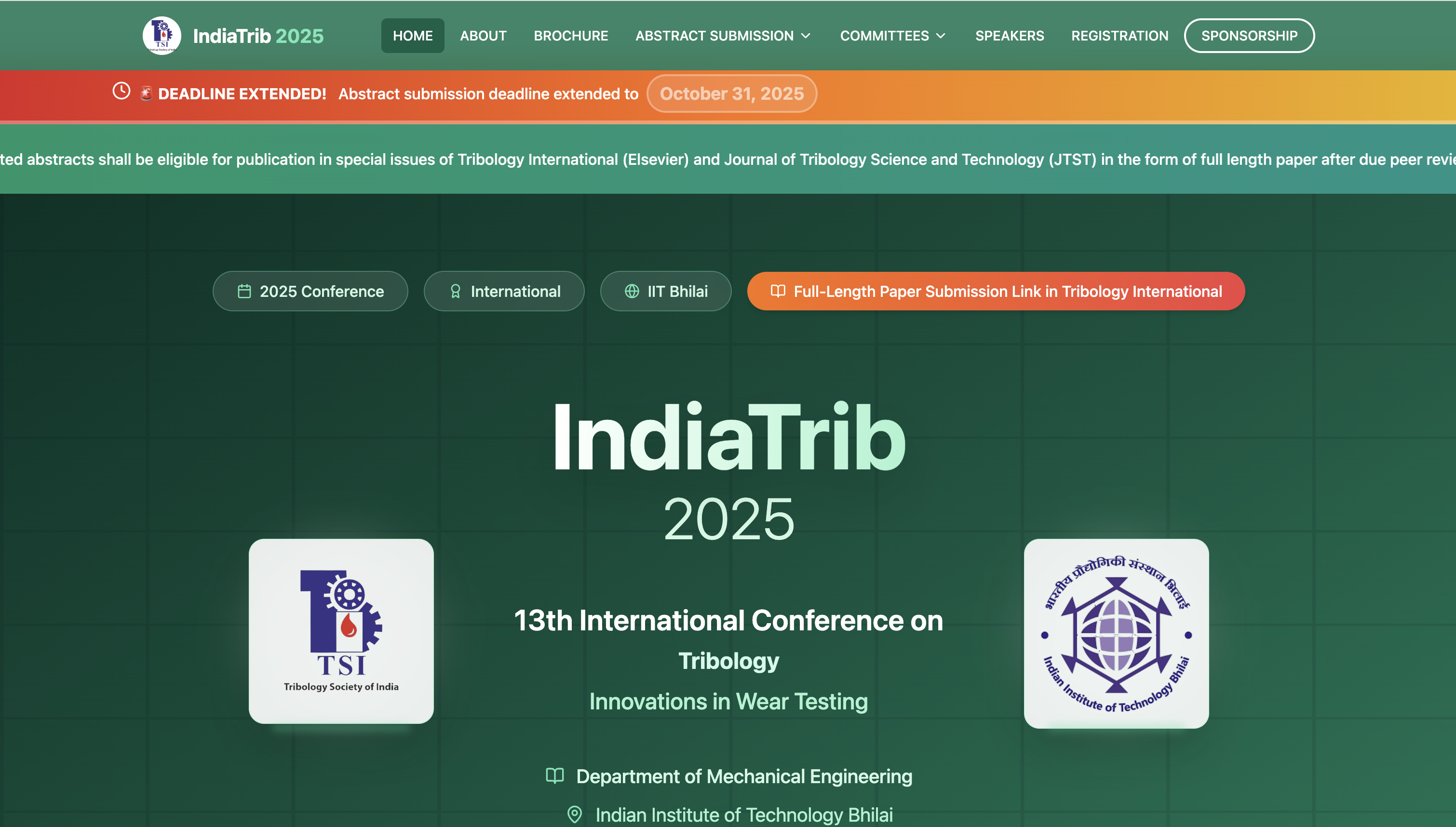
Task: Click the Tribology subtitle text
Action: click(x=729, y=661)
